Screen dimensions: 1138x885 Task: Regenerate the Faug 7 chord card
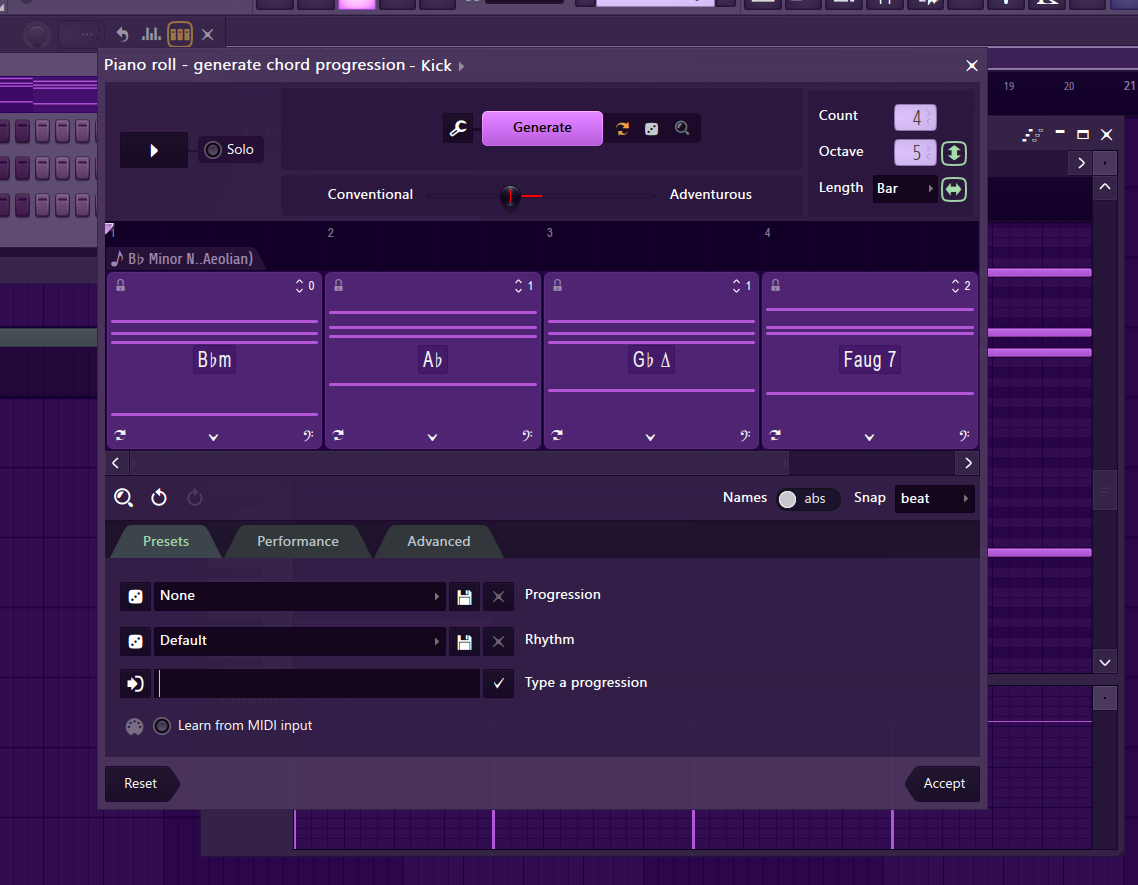775,435
